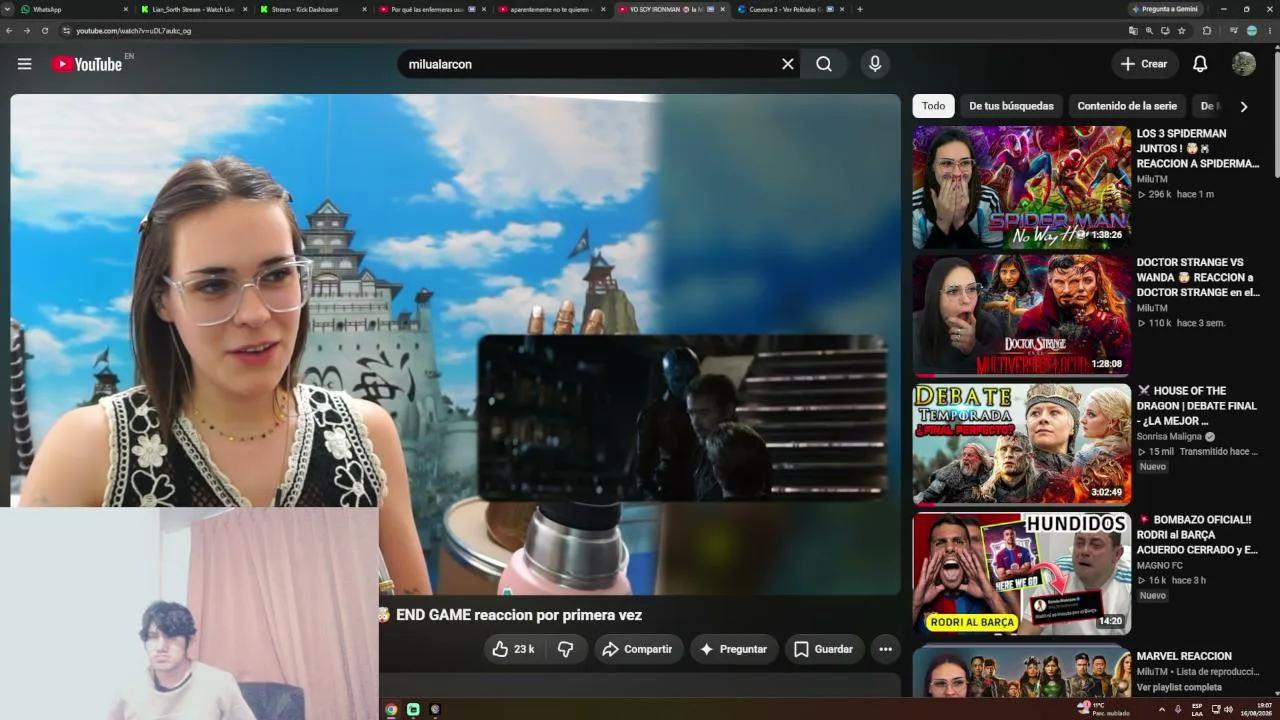
Task: Close the WhatsApp browser tab
Action: point(126,9)
